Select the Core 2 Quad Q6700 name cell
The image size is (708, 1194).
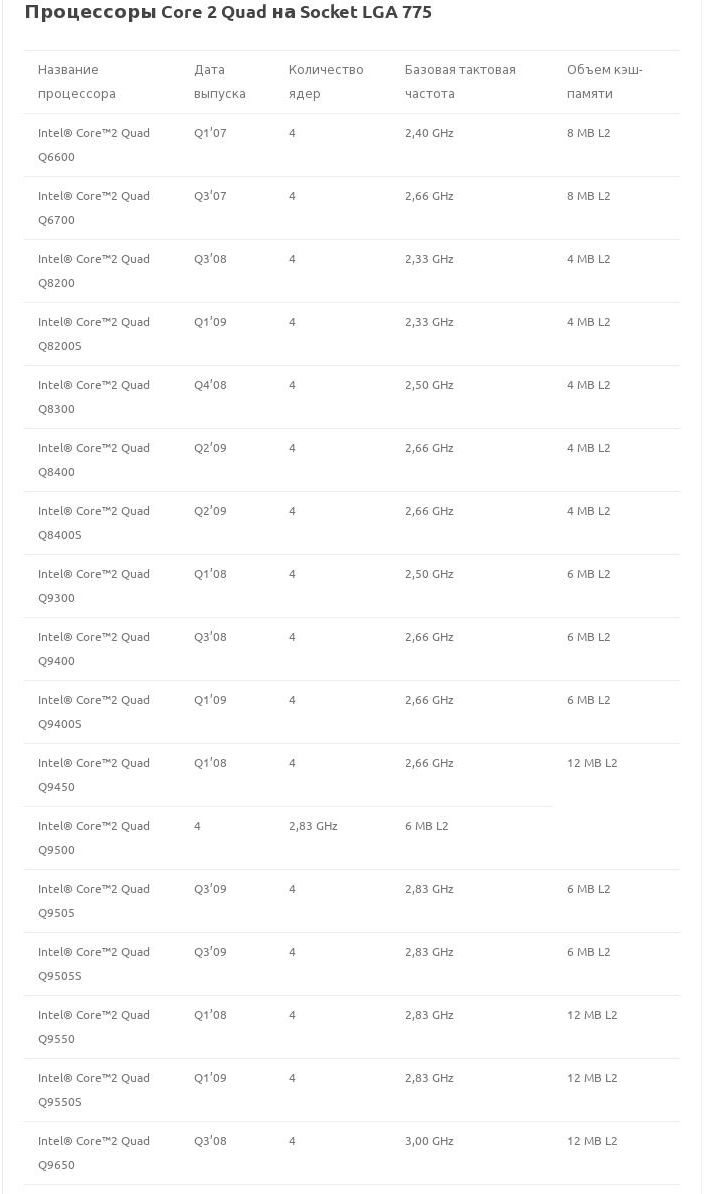pos(94,208)
